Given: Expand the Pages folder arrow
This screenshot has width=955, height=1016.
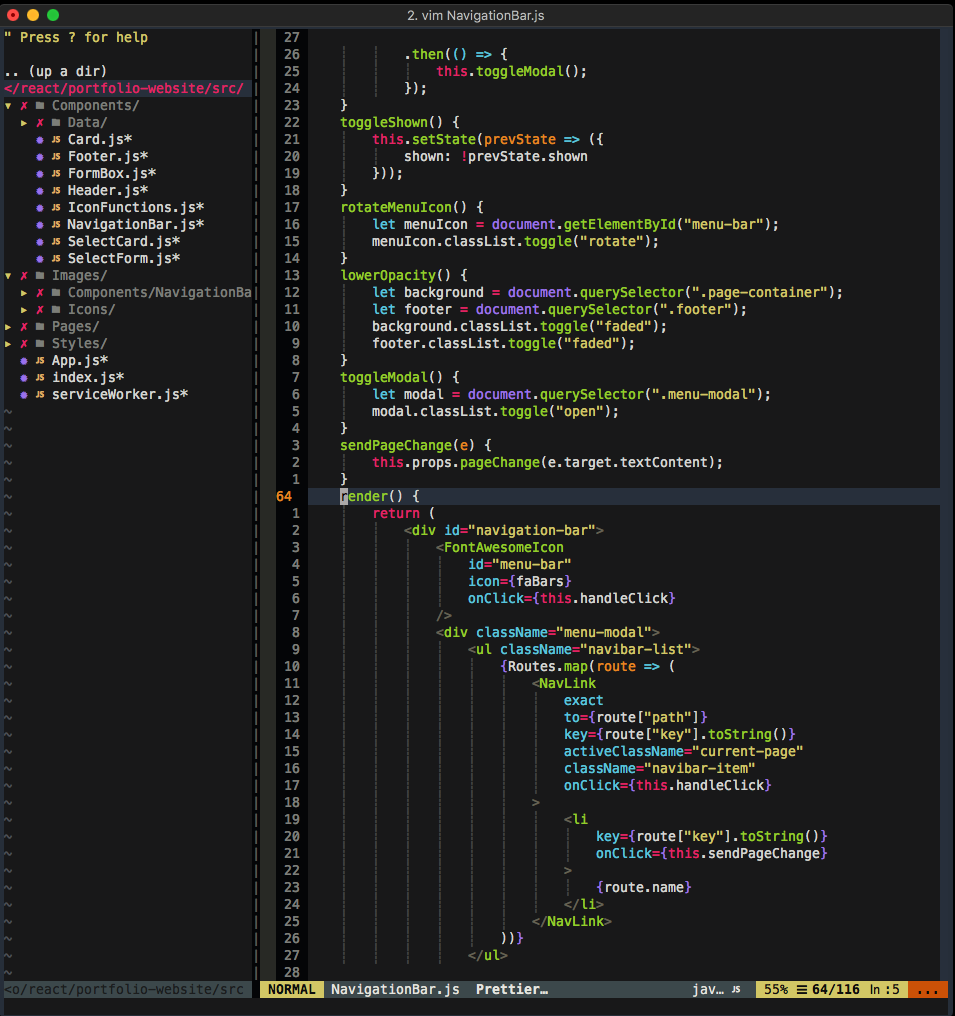Looking at the screenshot, I should [x=8, y=327].
